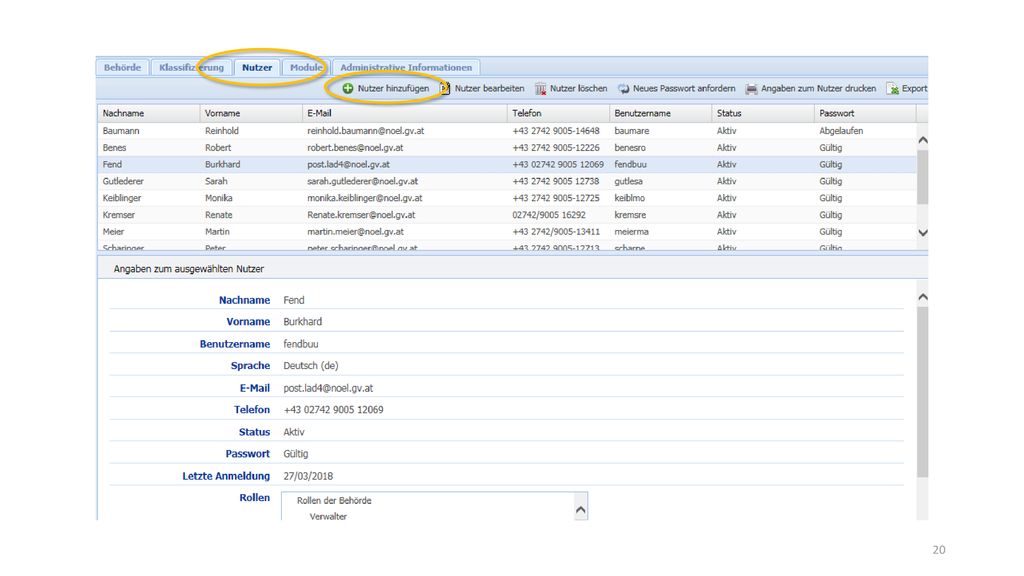Click the Sprache value Deutsch (de)
Image resolution: width=1024 pixels, height=576 pixels.
311,366
